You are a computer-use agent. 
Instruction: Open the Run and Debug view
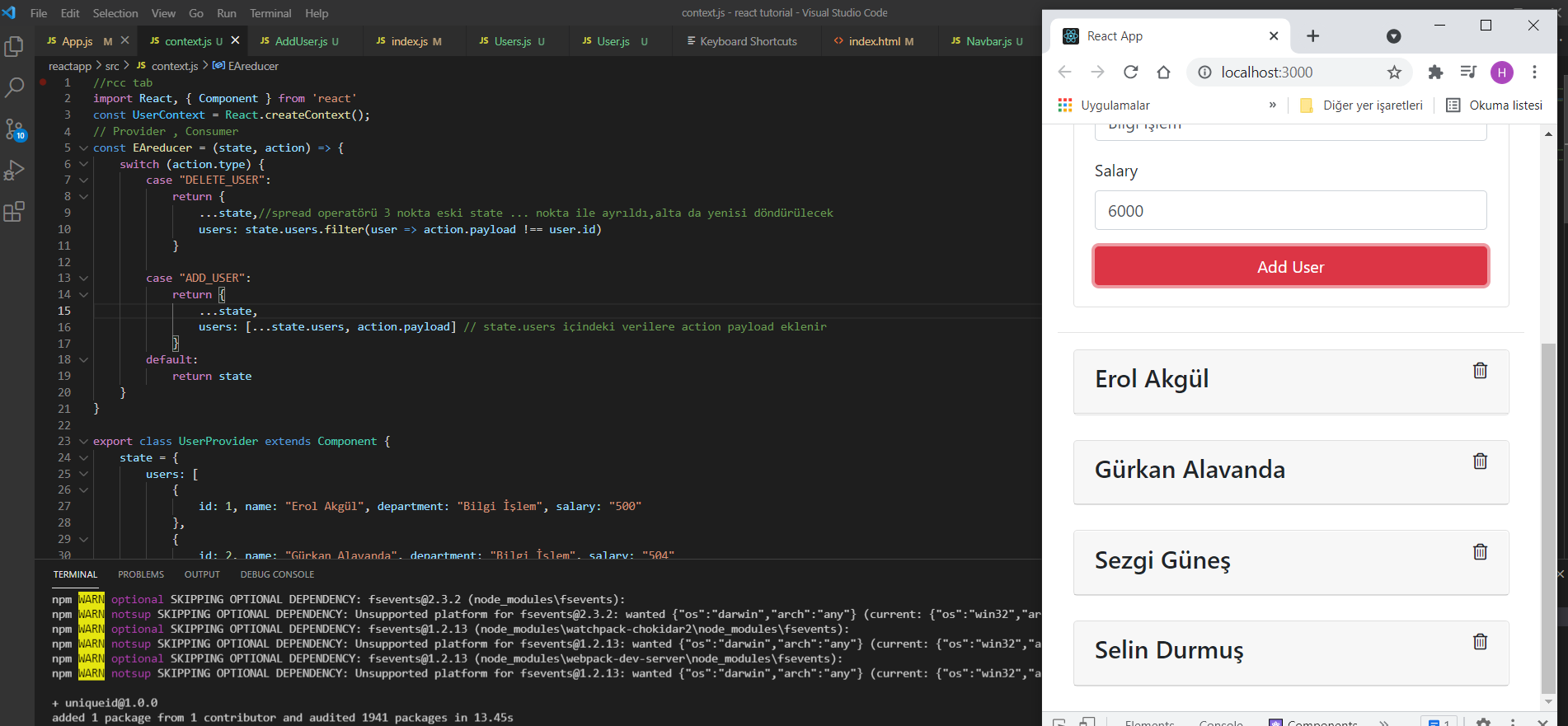pyautogui.click(x=14, y=171)
